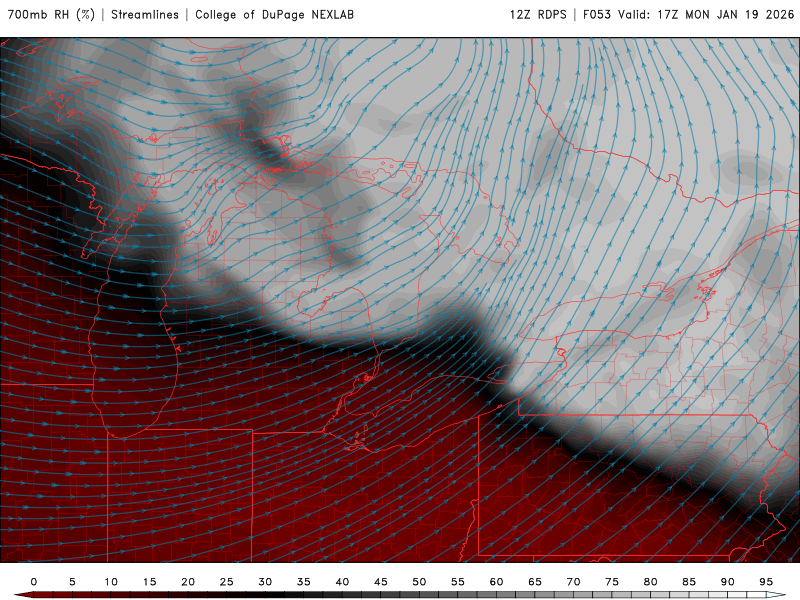Click the '5' colorbar label
This screenshot has height=600, width=800.
click(x=72, y=582)
